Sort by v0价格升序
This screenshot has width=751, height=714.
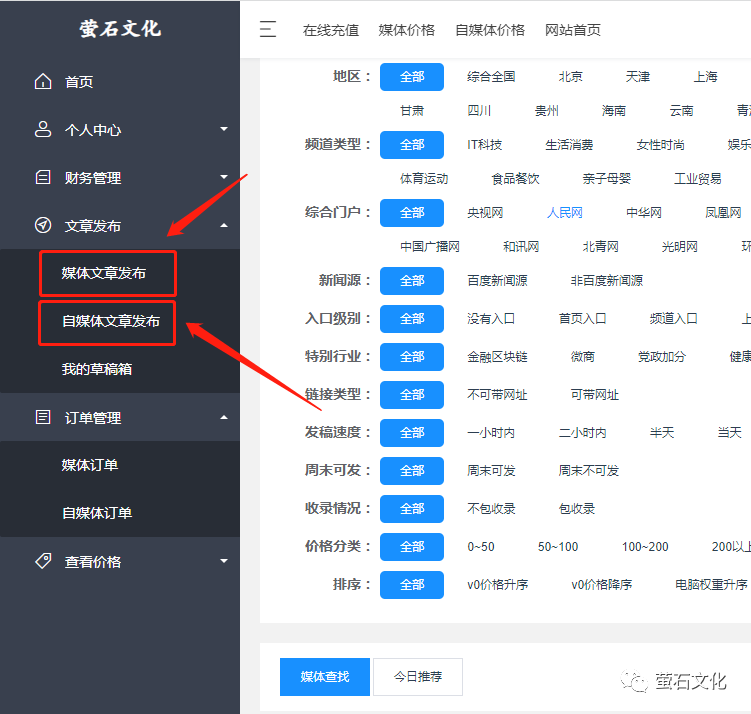tap(498, 585)
